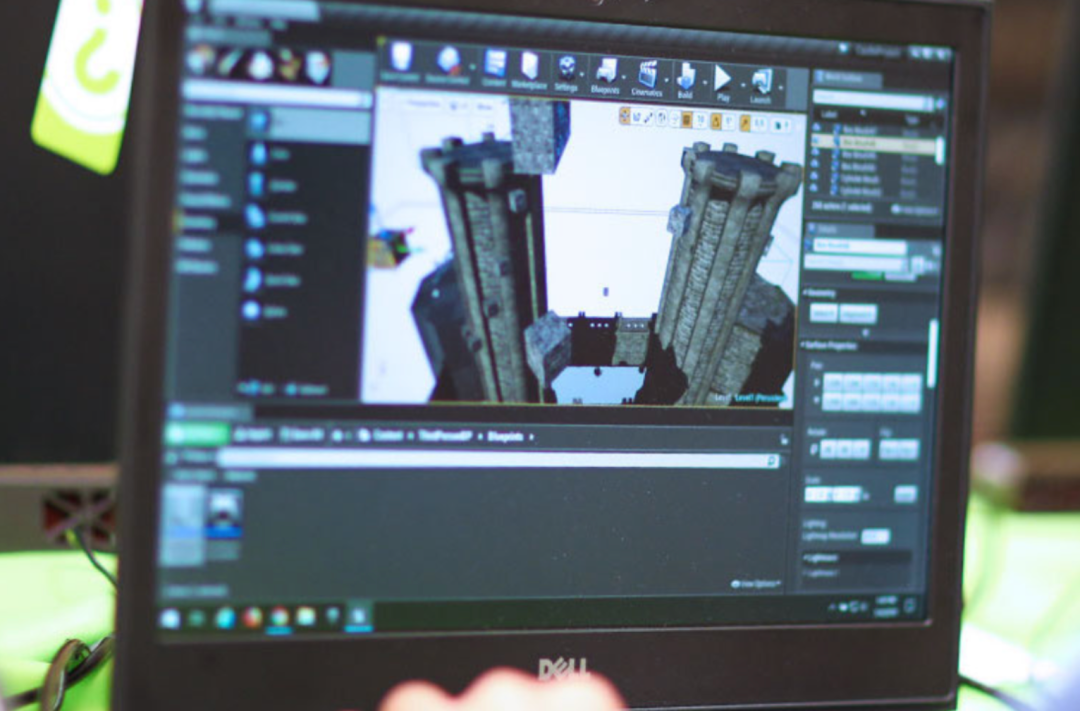Collapse the Lightmass section in Details
This screenshot has width=1080, height=711.
804,557
